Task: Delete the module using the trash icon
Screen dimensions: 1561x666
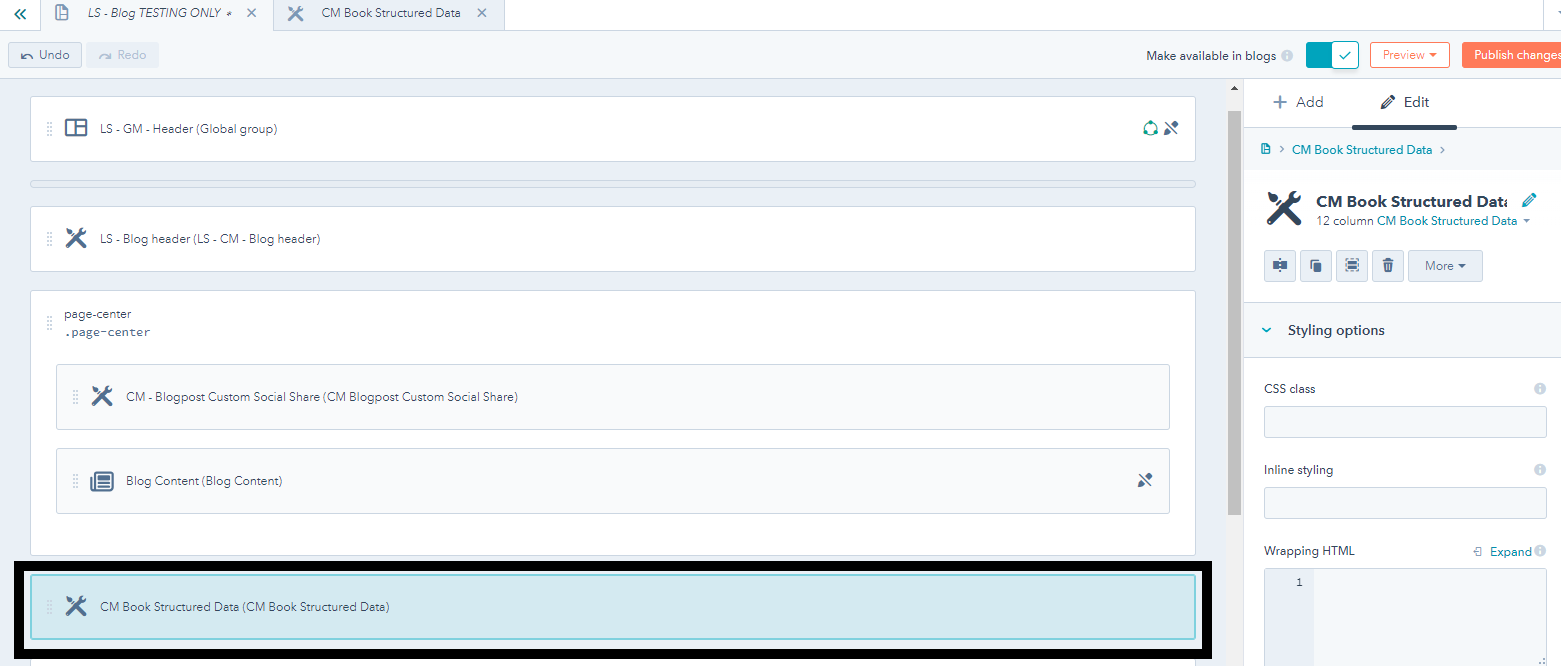Action: (1388, 266)
